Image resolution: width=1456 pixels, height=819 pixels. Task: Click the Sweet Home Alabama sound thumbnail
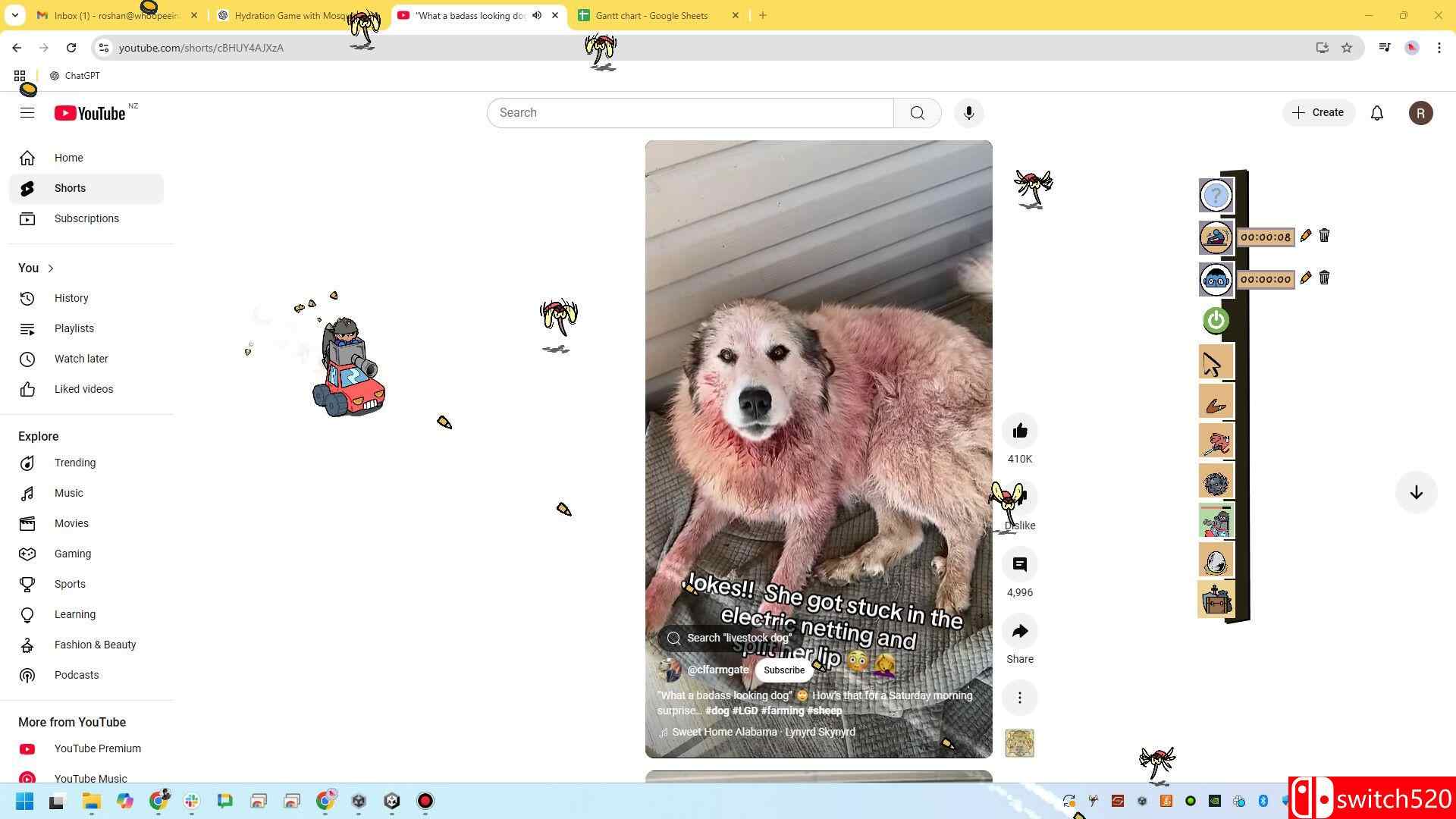click(1019, 743)
